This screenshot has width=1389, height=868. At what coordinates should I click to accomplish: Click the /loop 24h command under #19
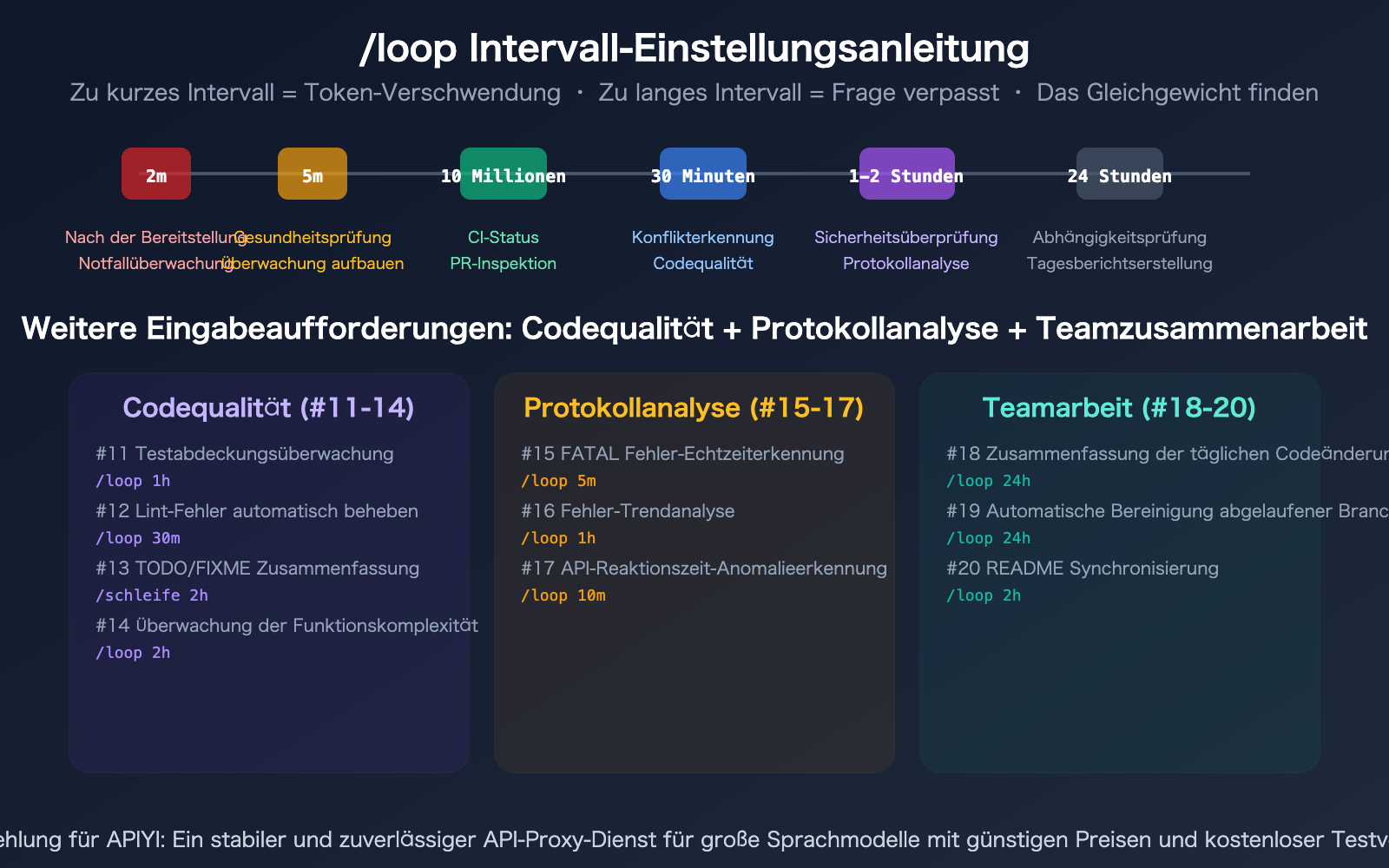989,538
